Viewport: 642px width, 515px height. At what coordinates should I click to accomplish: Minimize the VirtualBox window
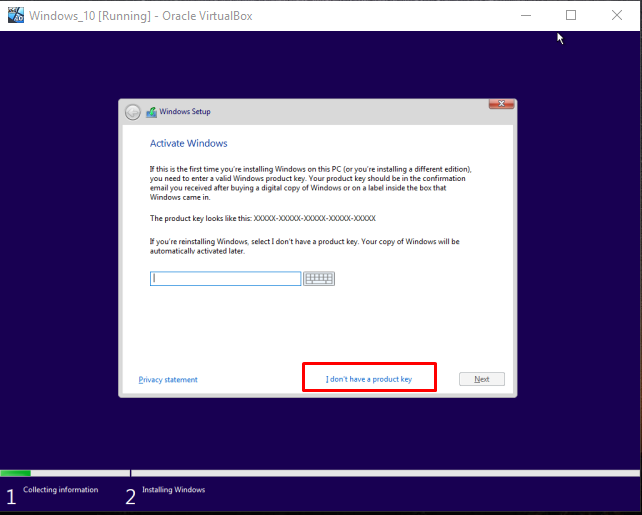[x=525, y=15]
